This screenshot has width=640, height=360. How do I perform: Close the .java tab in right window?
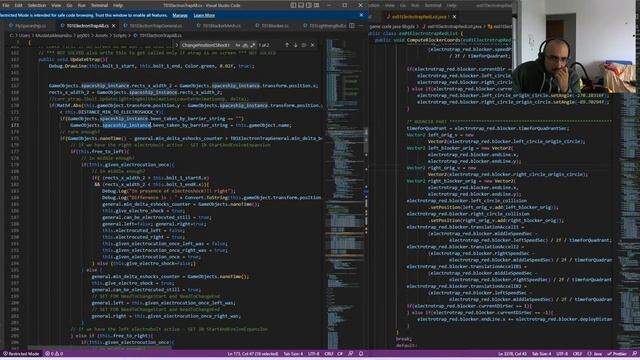[454, 17]
